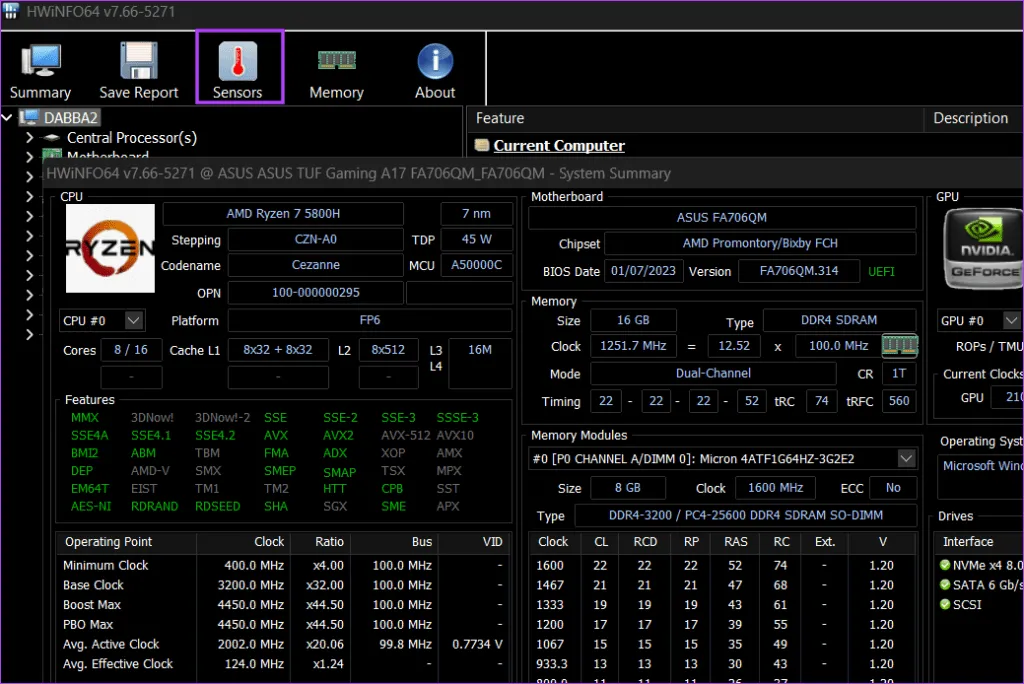
Task: Click the AMD Ryzen 7 5800H name field
Action: click(283, 214)
